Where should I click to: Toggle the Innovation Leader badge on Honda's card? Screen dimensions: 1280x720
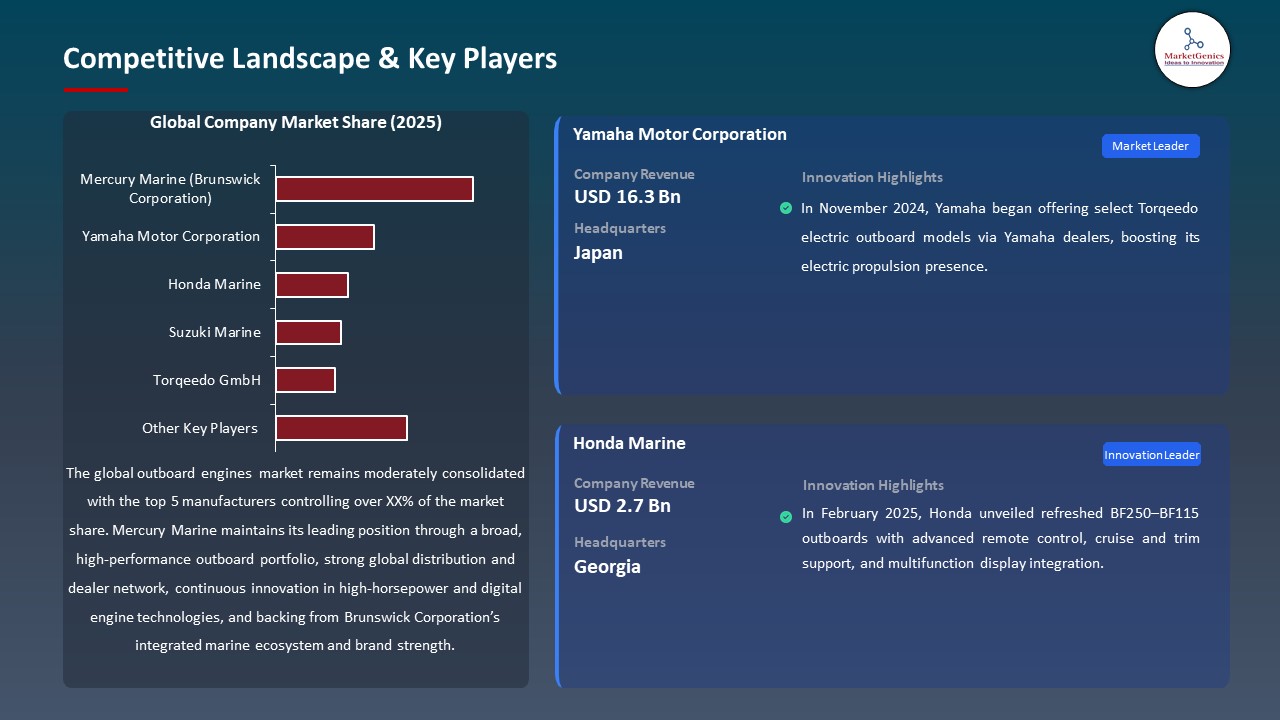click(1151, 453)
